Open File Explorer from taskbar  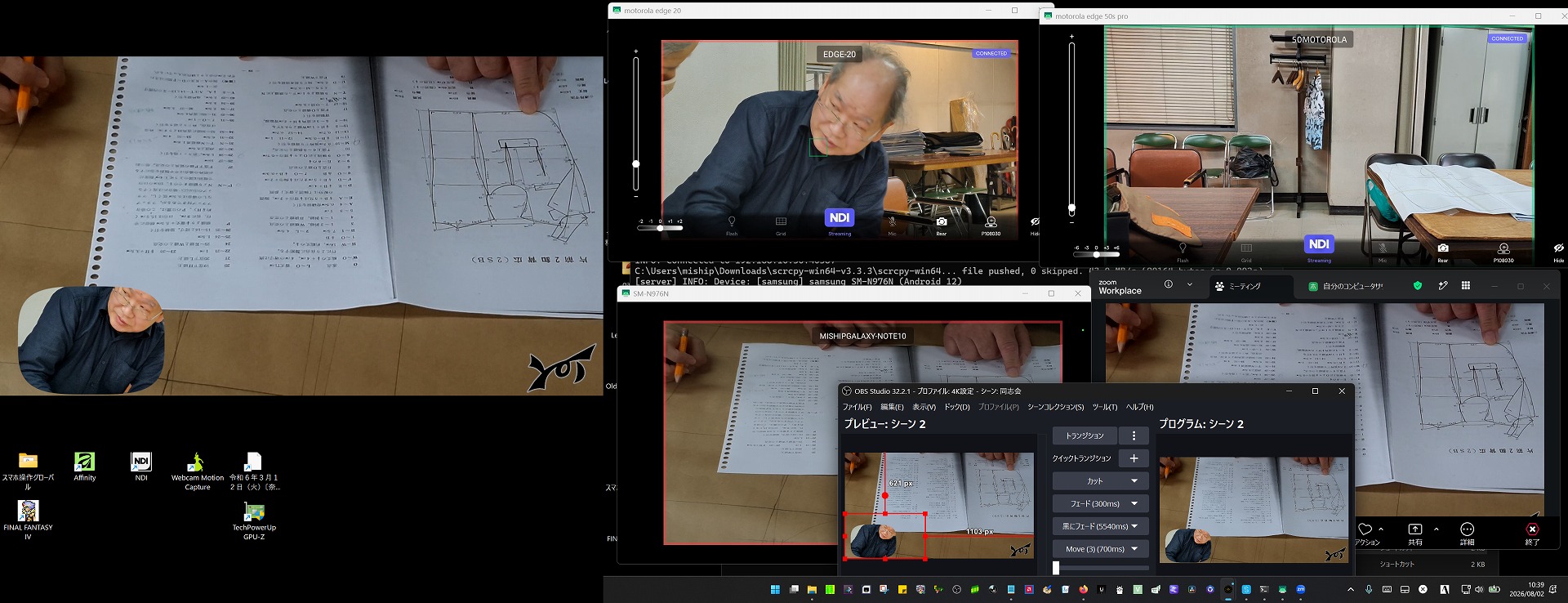(x=812, y=589)
